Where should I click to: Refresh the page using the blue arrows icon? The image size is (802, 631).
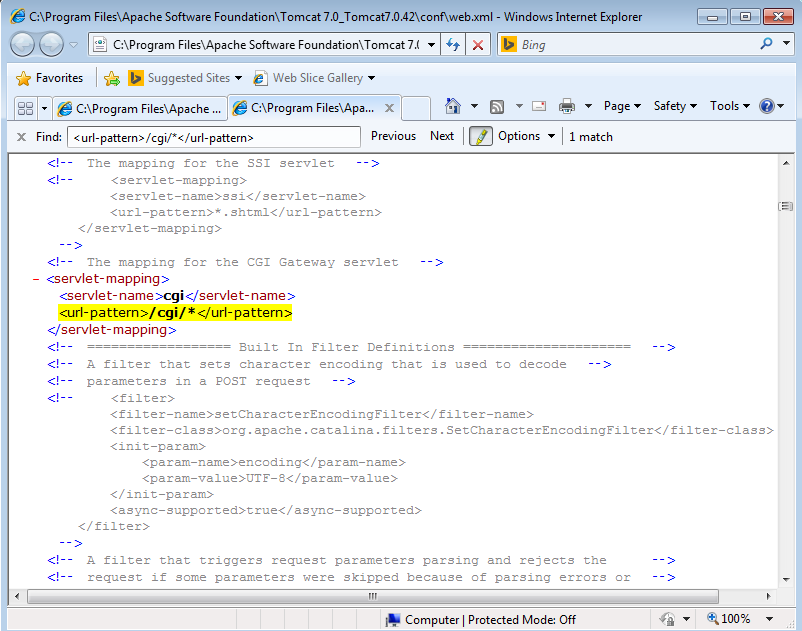pos(453,45)
